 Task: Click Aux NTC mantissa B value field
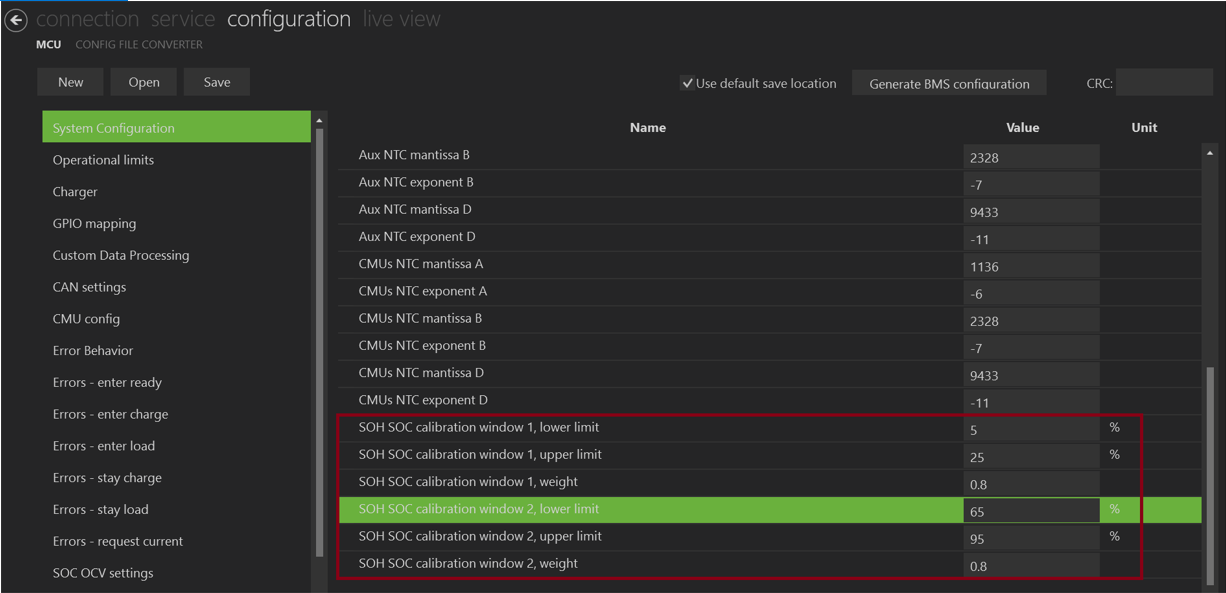pos(1030,158)
